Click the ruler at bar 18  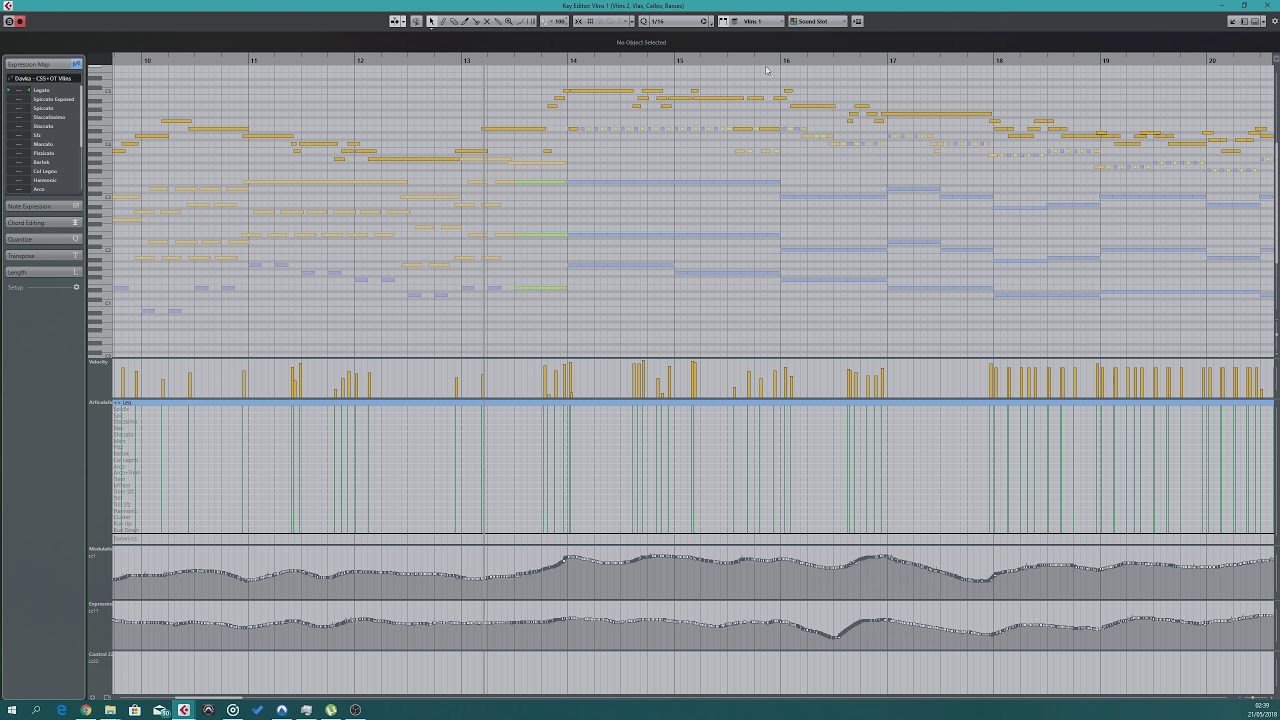coord(999,61)
